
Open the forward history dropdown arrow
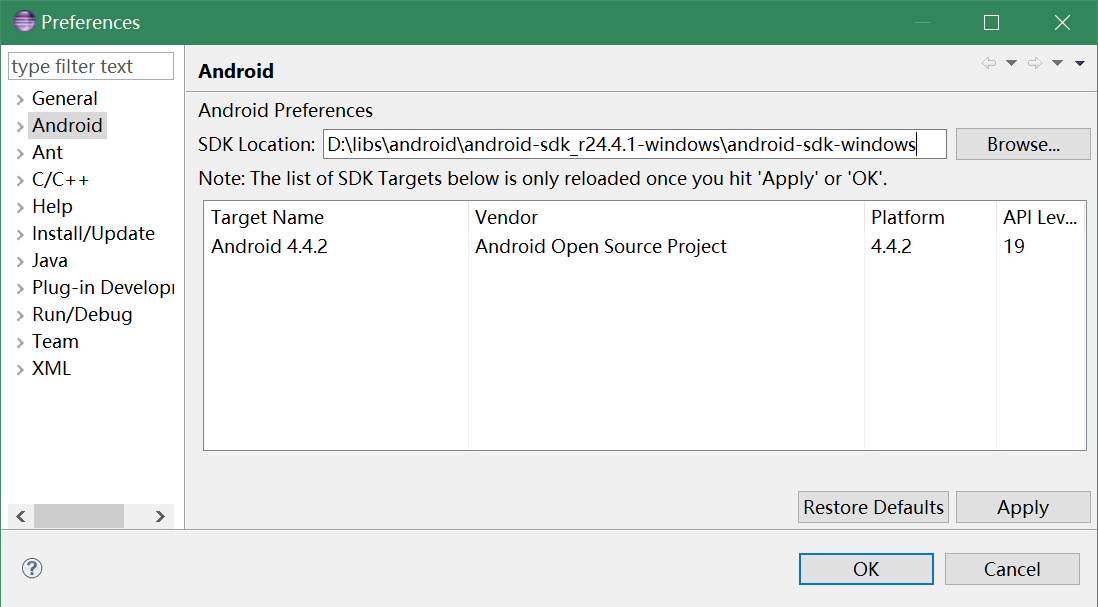coord(1057,64)
